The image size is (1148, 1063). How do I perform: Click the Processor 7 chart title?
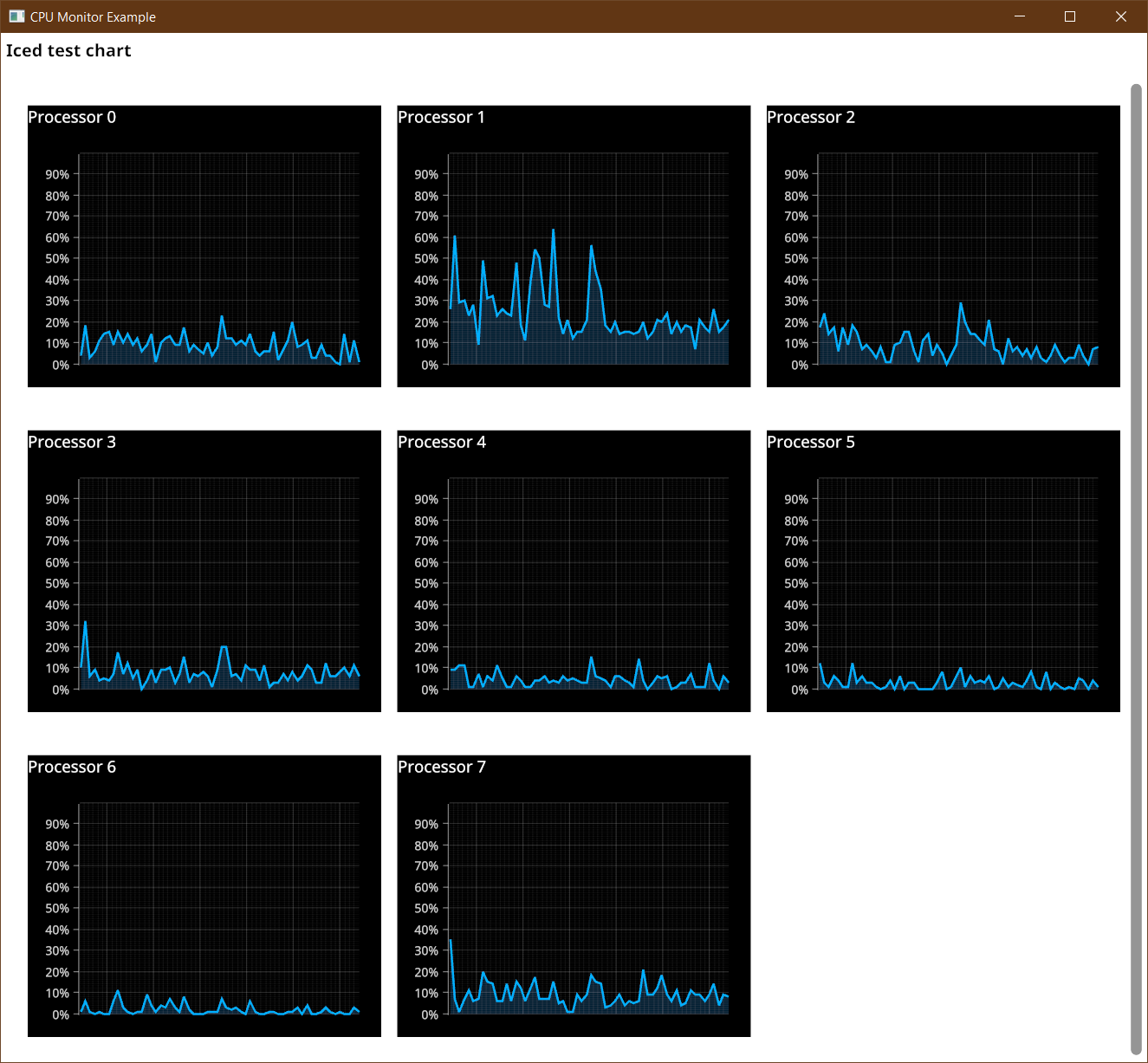pos(442,767)
